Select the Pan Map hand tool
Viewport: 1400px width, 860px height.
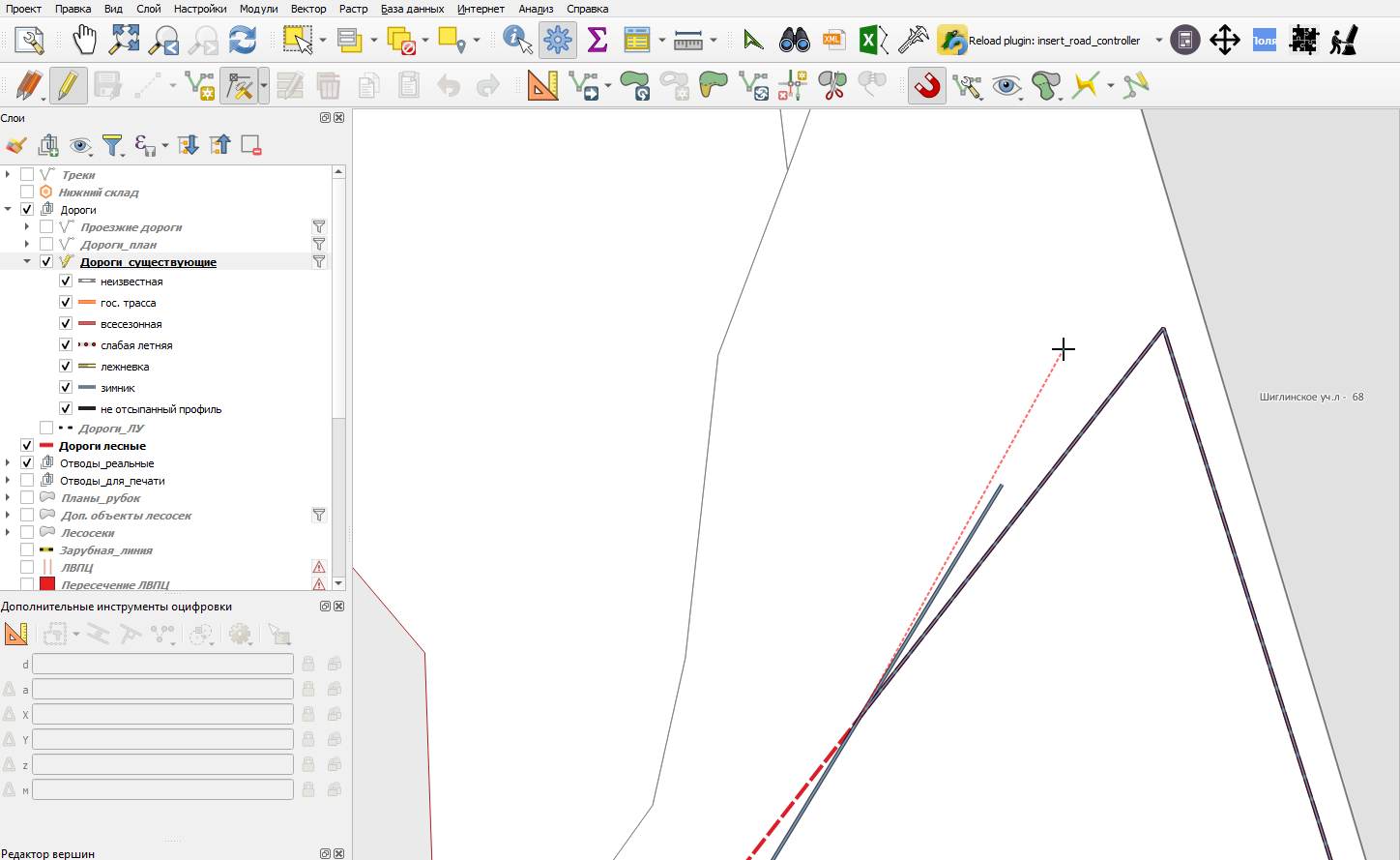point(85,41)
